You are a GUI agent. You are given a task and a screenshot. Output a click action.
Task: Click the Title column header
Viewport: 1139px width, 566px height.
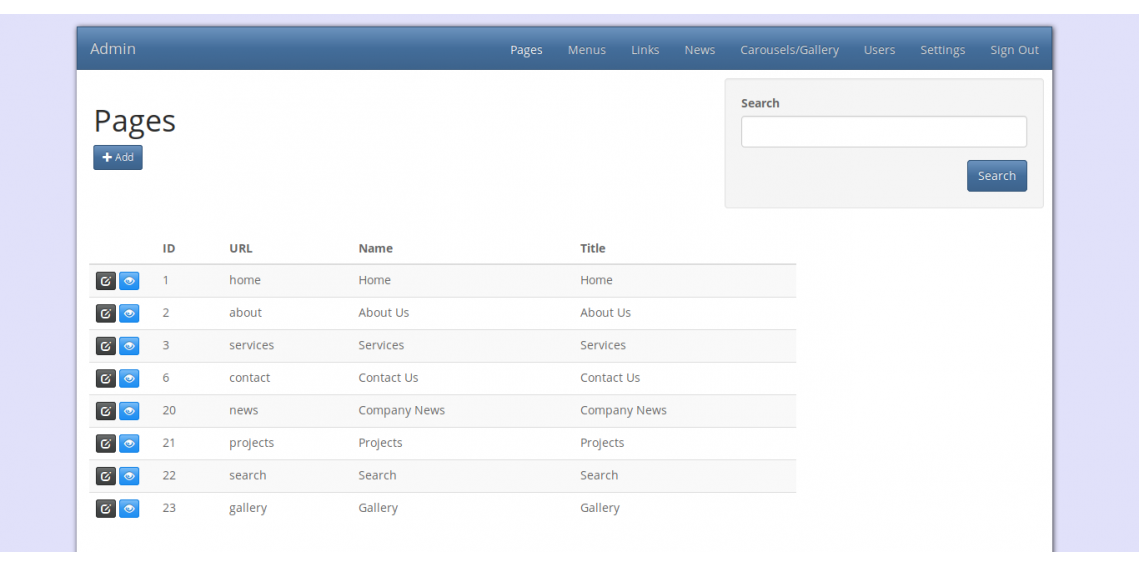tap(593, 248)
